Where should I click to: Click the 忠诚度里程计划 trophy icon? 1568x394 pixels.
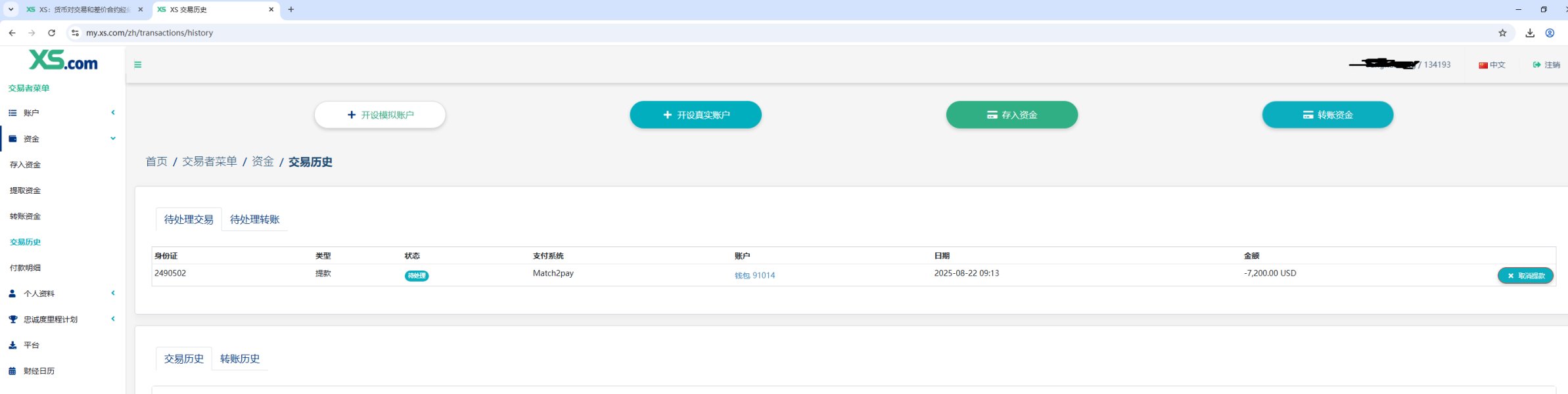[12, 319]
